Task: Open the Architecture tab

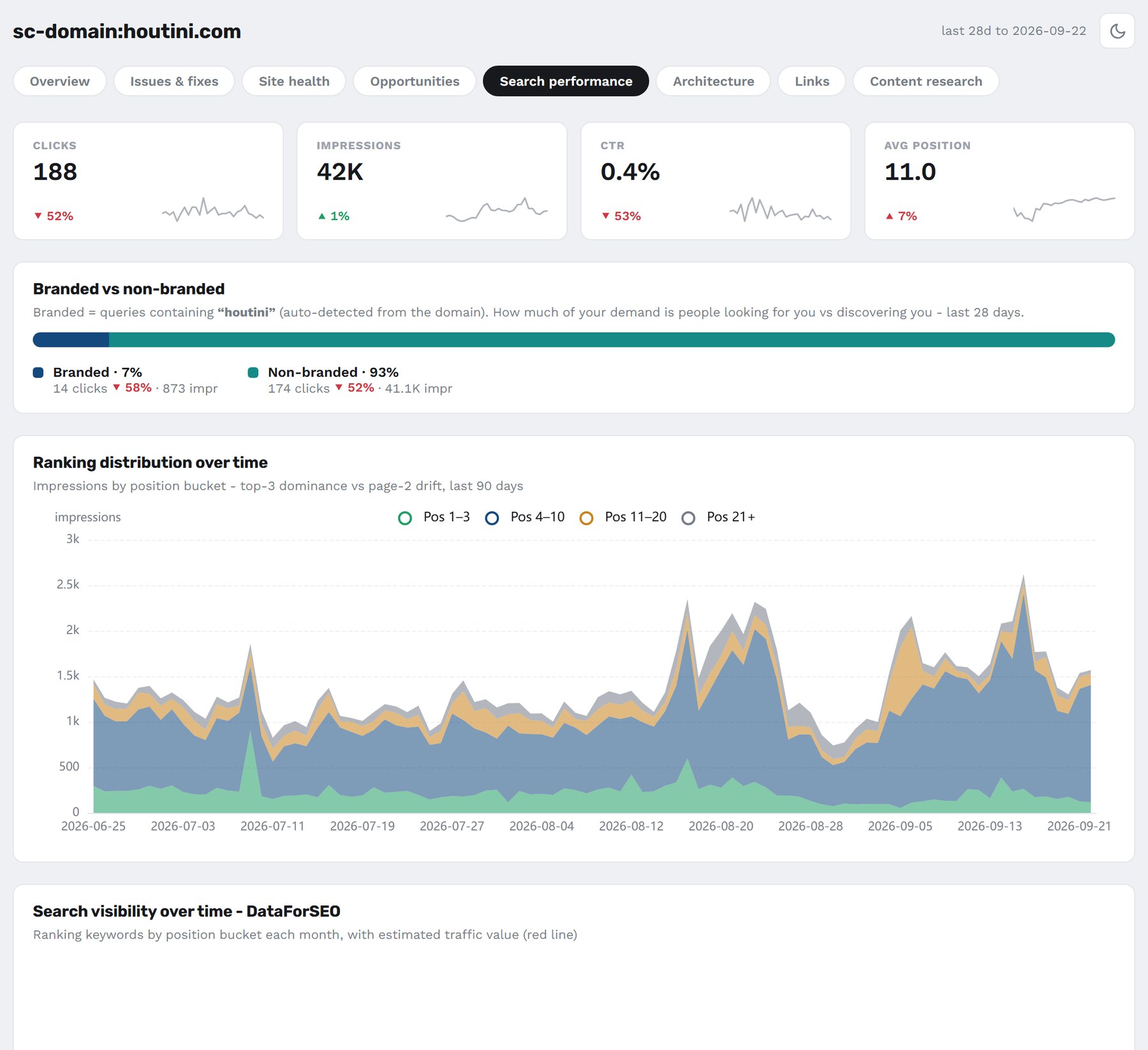Action: coord(713,81)
